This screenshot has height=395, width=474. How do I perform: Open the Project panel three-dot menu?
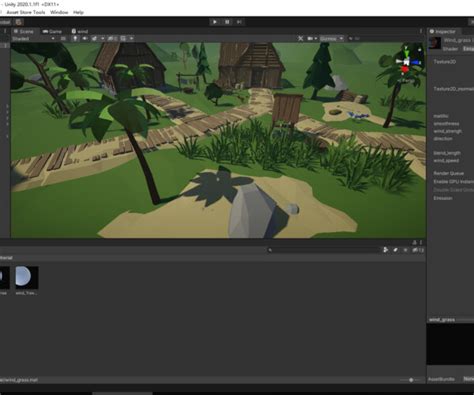click(x=421, y=242)
